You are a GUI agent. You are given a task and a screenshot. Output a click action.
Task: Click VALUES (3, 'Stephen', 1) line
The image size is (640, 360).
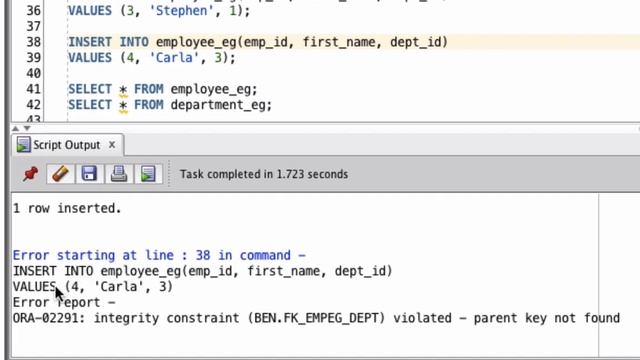[159, 11]
